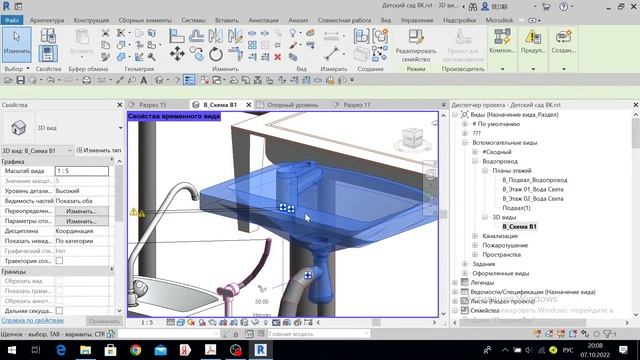Click Изменить тип (Edit Type) button
640x360 pixels.
[99, 150]
